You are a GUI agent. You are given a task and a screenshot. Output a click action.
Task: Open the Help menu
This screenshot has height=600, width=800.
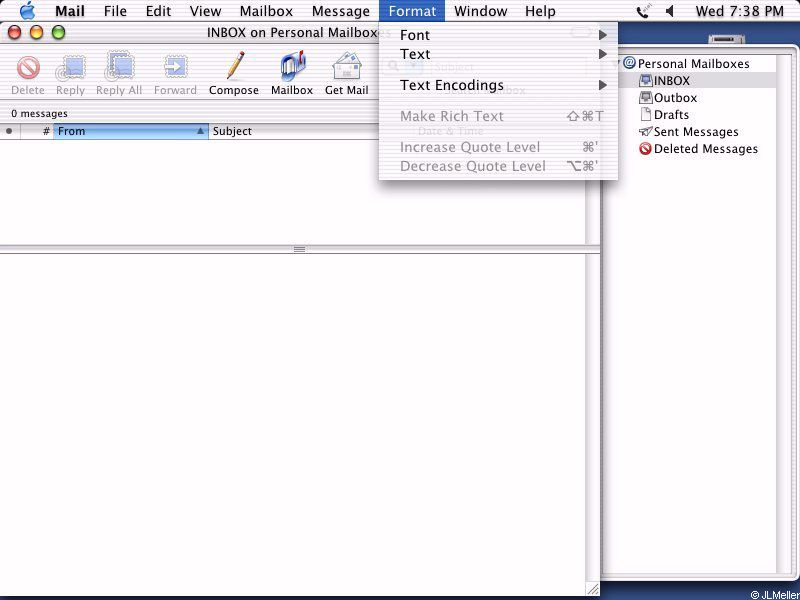[x=540, y=11]
